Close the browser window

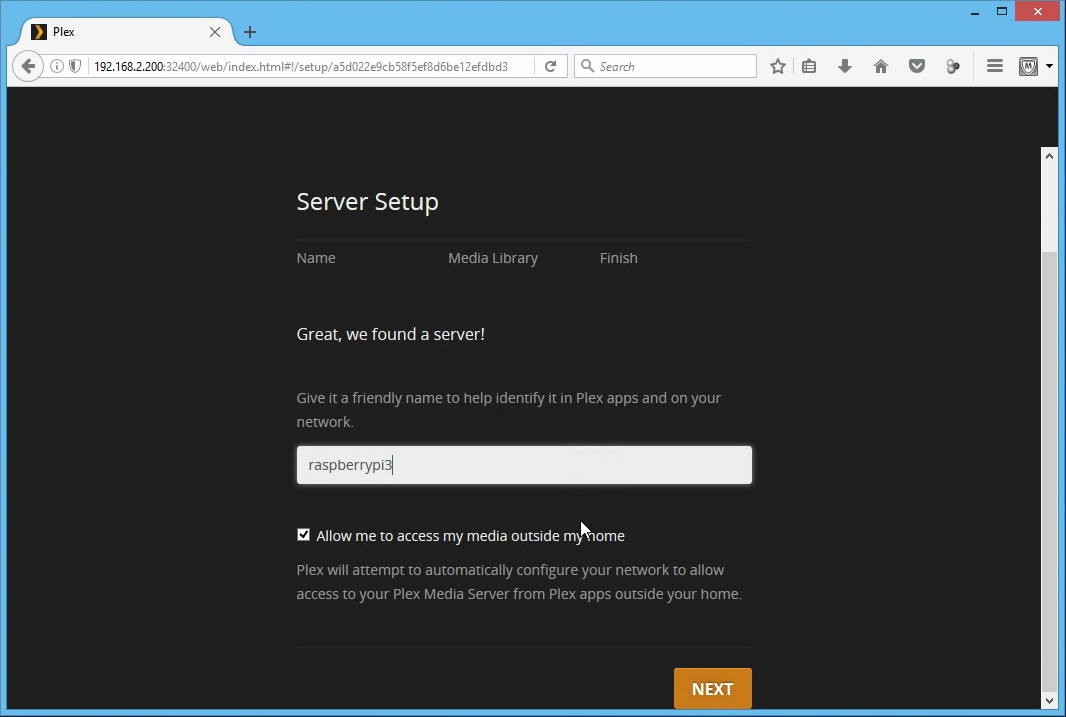coord(1037,12)
